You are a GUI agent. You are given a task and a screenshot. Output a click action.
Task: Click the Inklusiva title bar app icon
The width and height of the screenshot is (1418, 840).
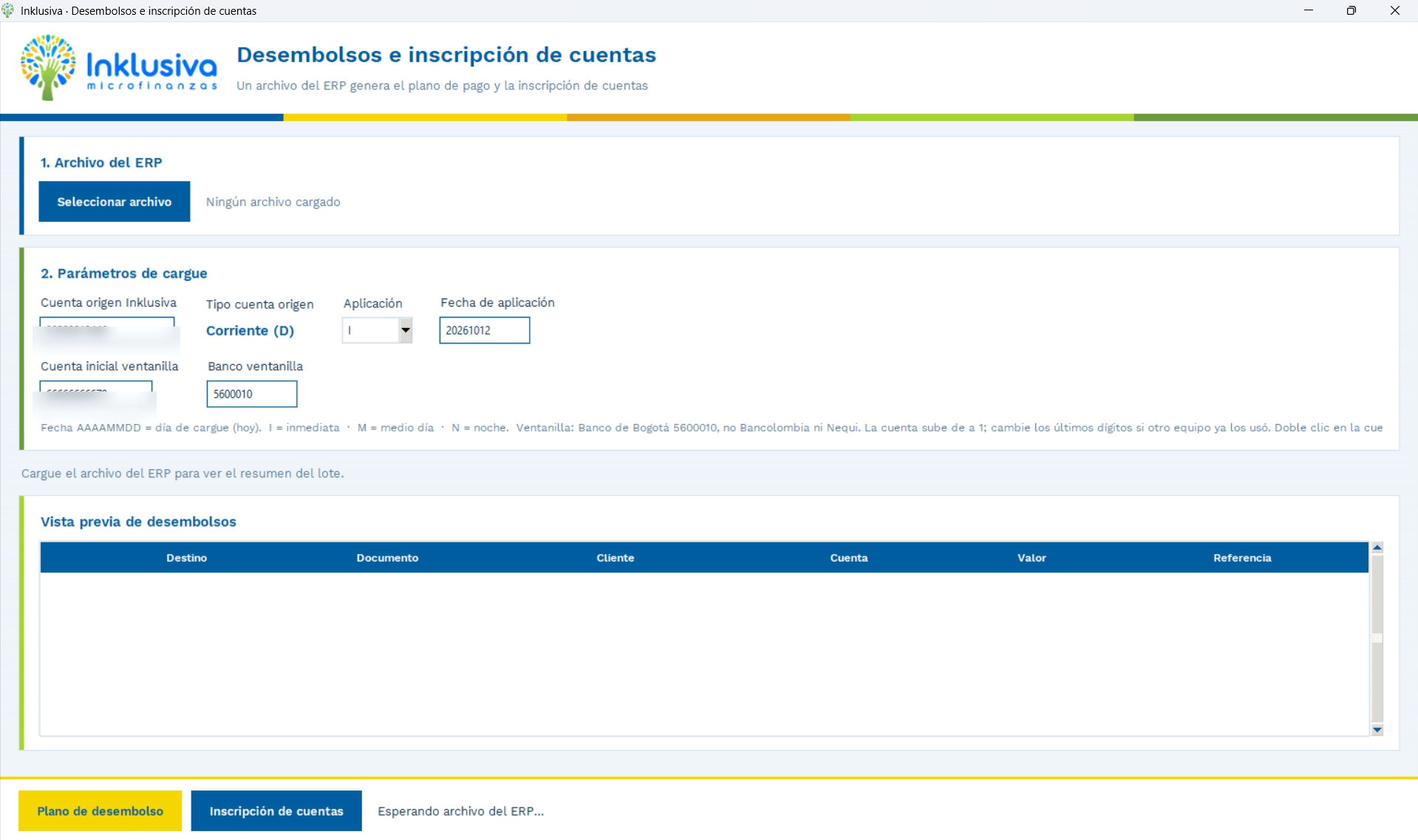coord(9,10)
